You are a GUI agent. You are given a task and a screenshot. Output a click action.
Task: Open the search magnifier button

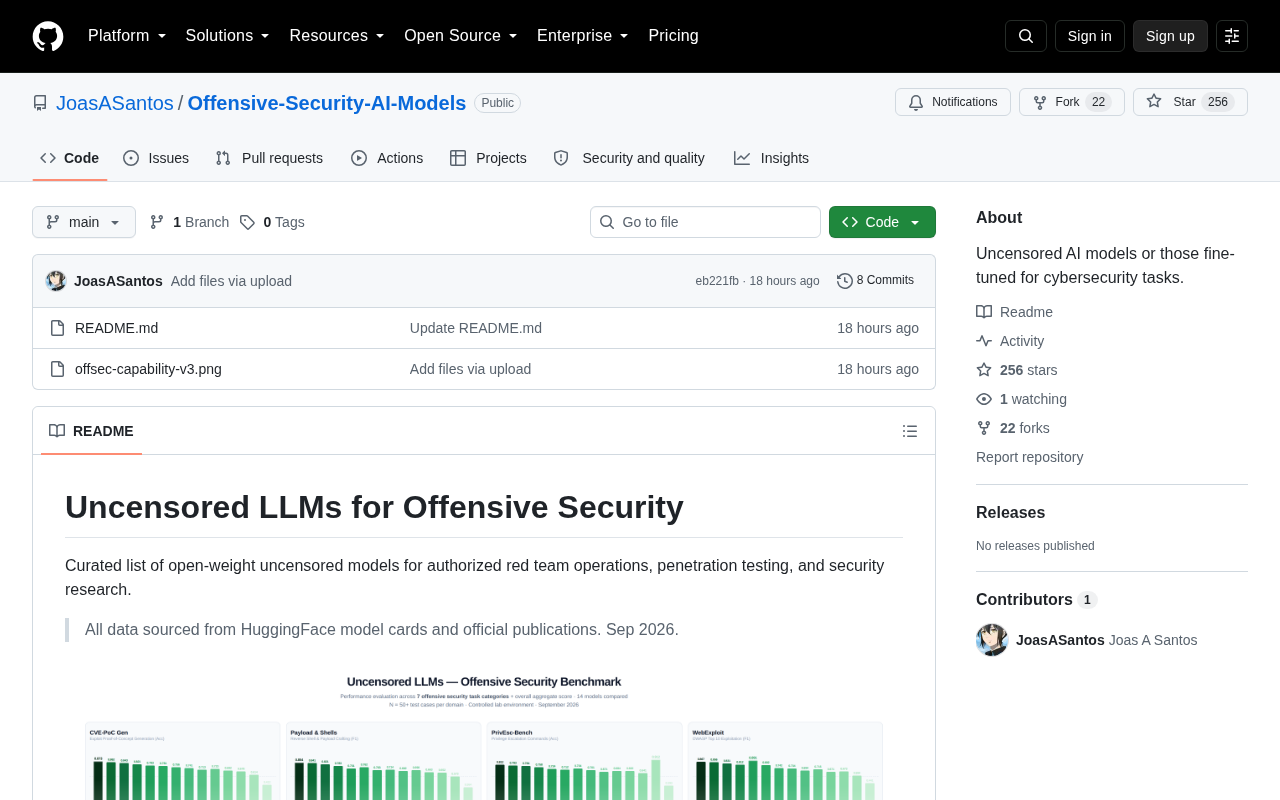click(x=1026, y=36)
